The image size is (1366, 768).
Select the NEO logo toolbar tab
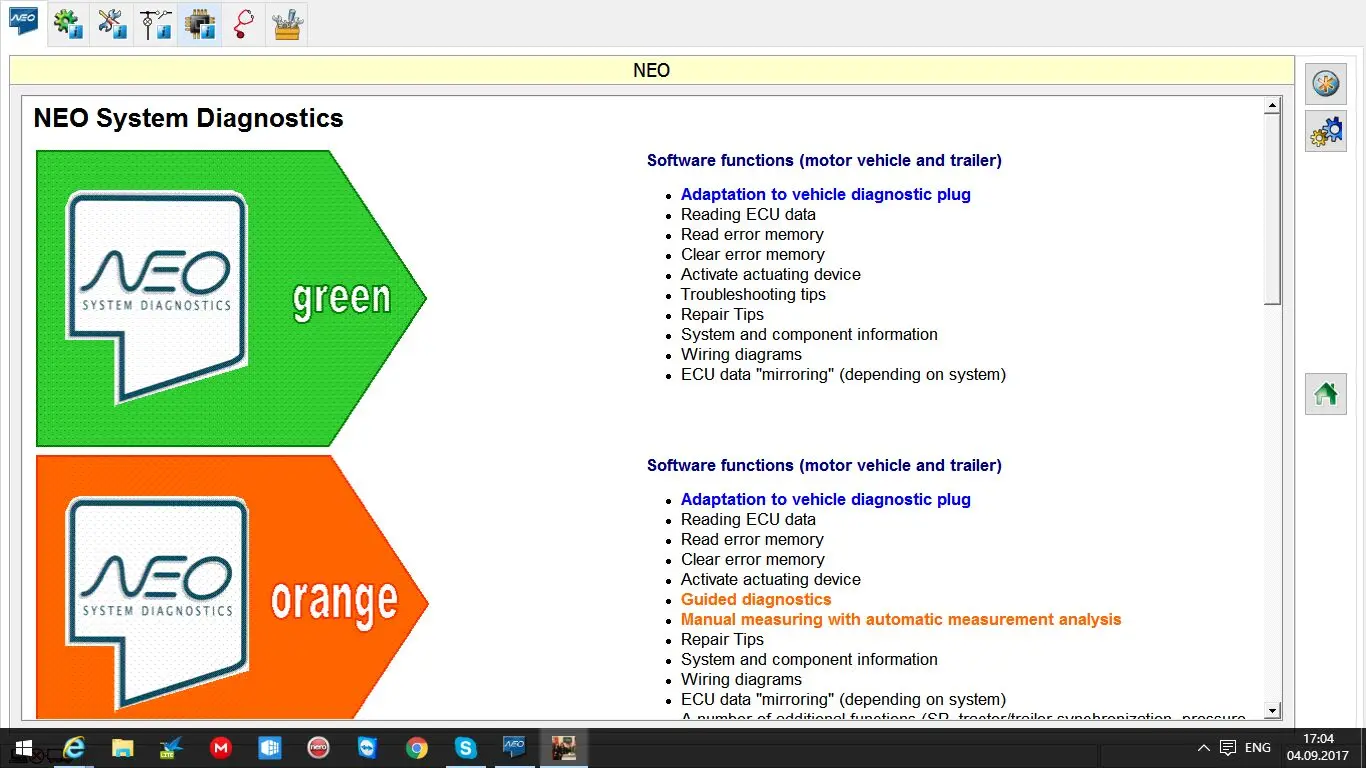pyautogui.click(x=23, y=22)
